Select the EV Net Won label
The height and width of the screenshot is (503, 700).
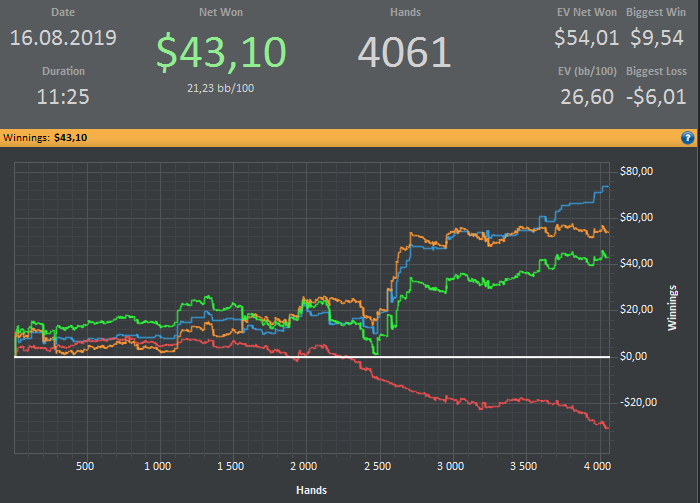tap(587, 12)
